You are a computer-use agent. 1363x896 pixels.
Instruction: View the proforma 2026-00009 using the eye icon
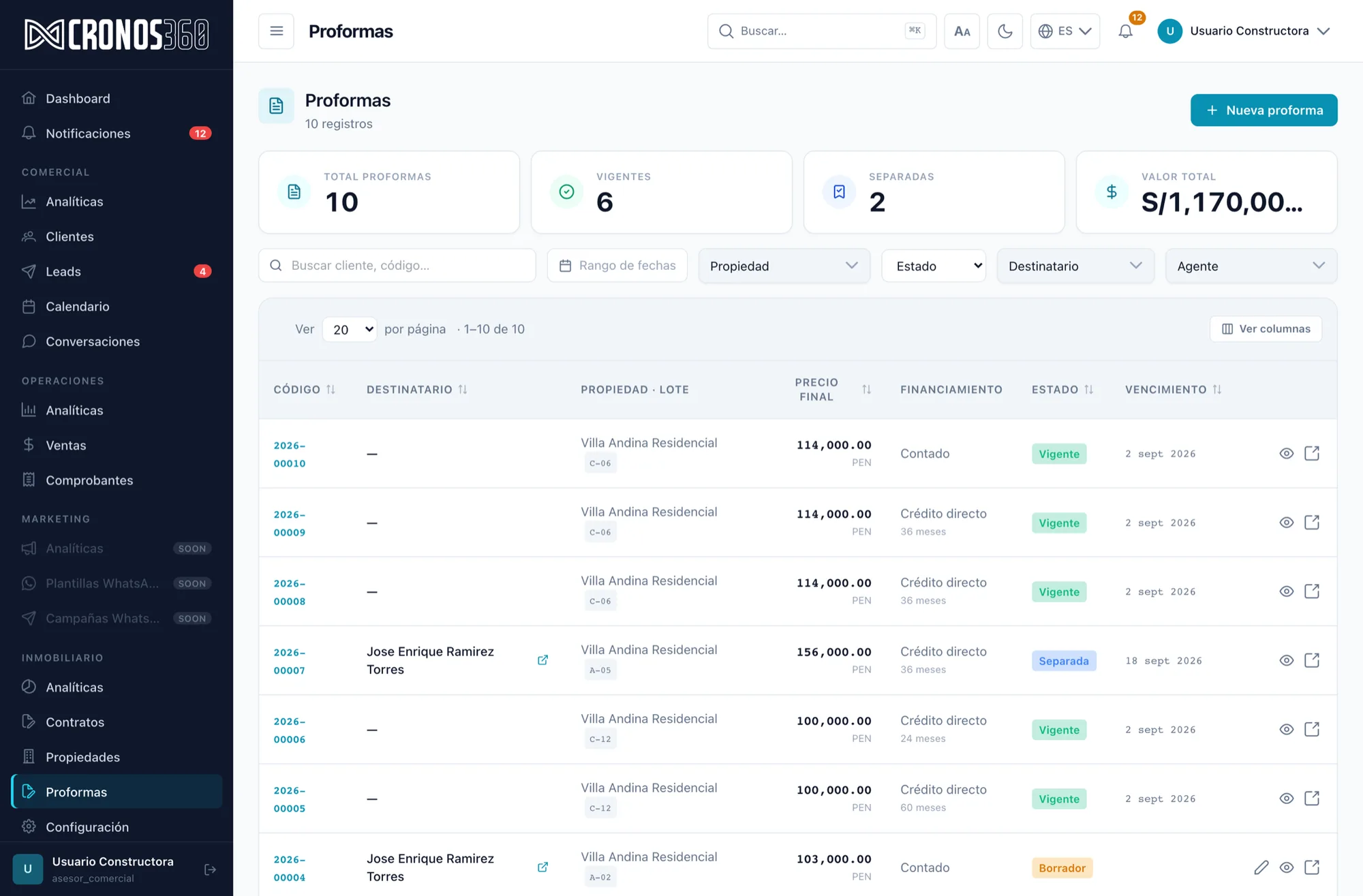point(1286,523)
